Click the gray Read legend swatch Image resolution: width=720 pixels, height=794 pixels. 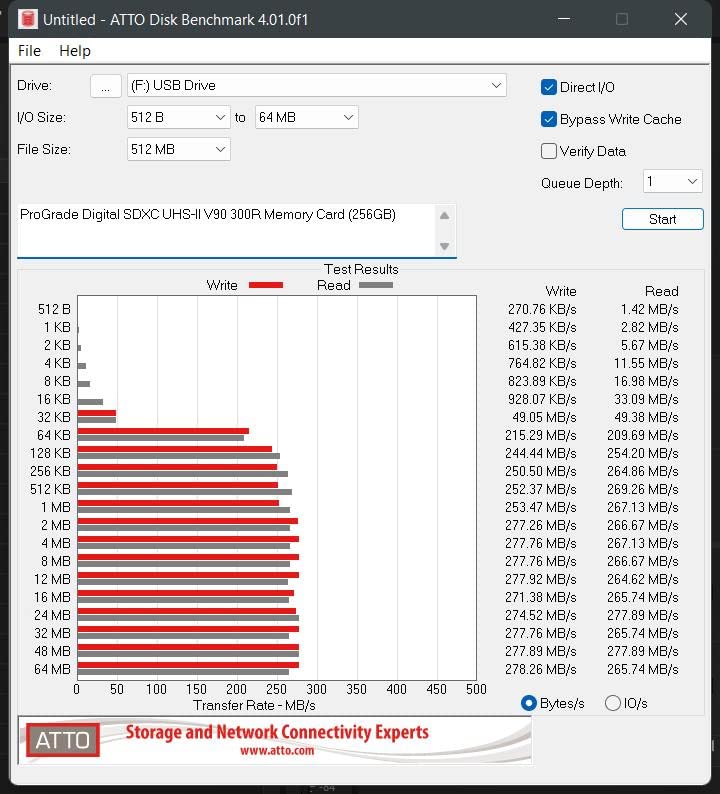coord(376,285)
